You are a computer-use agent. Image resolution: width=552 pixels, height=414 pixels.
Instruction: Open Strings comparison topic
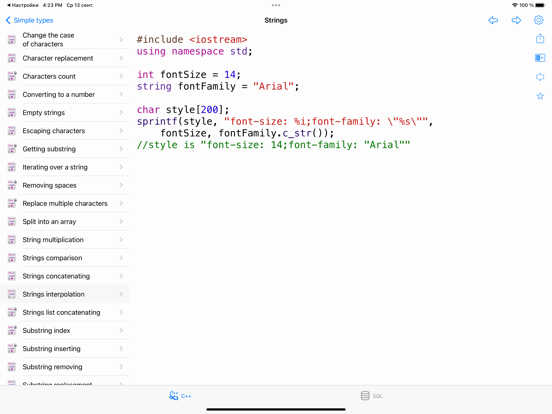point(65,258)
